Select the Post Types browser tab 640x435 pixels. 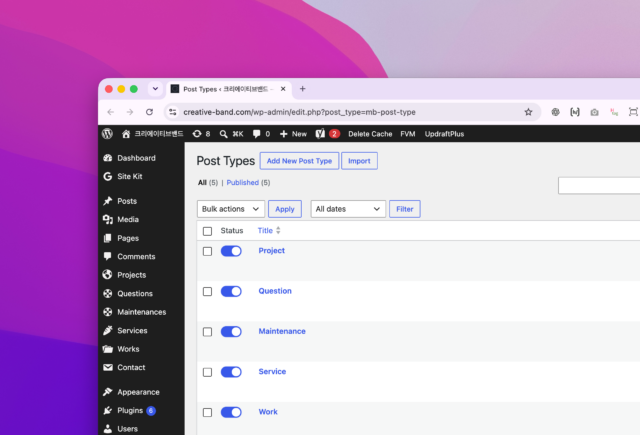229,89
